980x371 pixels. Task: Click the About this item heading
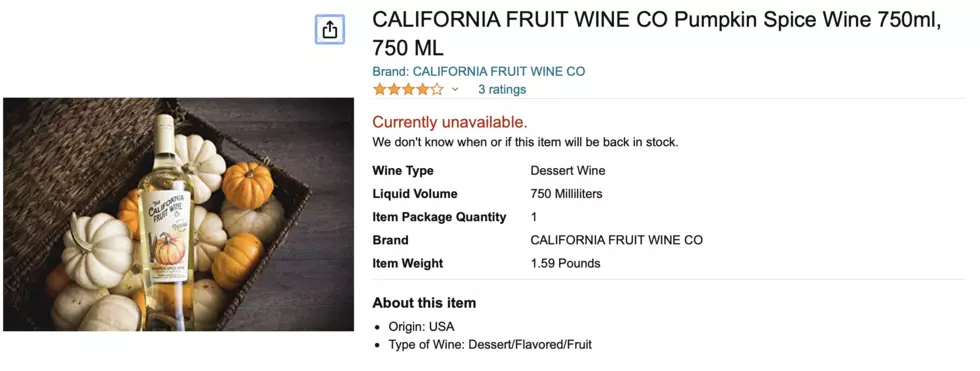click(x=424, y=303)
